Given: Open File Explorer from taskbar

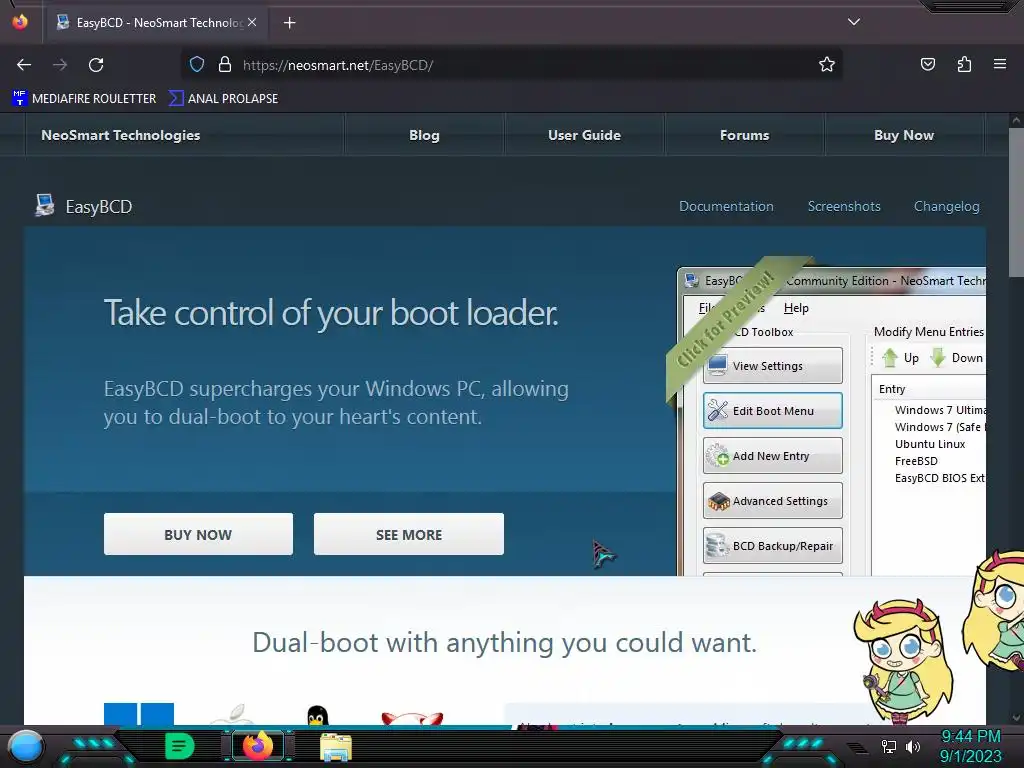Looking at the screenshot, I should [x=336, y=746].
